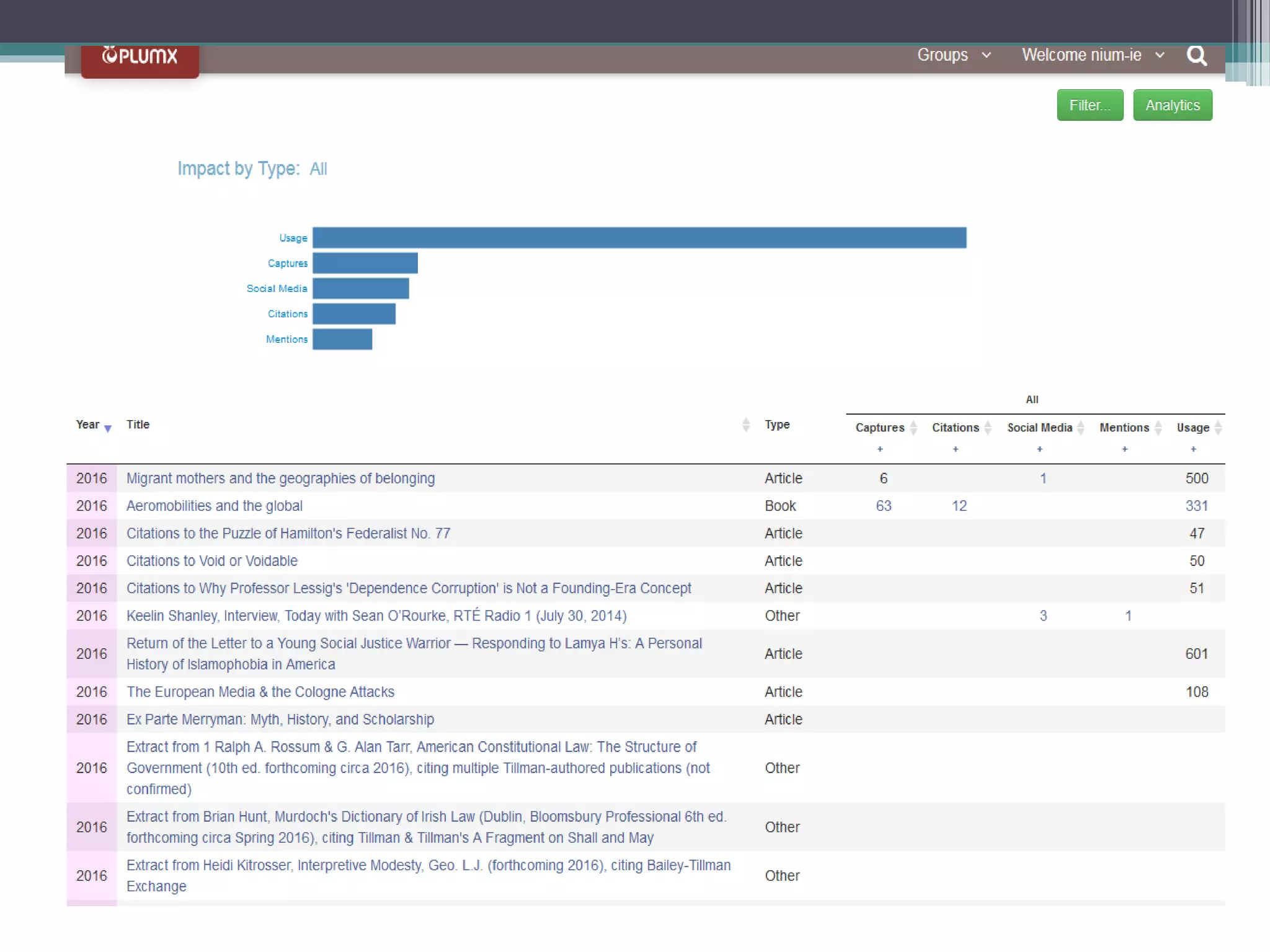
Task: Open the search magnifier icon
Action: tap(1196, 56)
